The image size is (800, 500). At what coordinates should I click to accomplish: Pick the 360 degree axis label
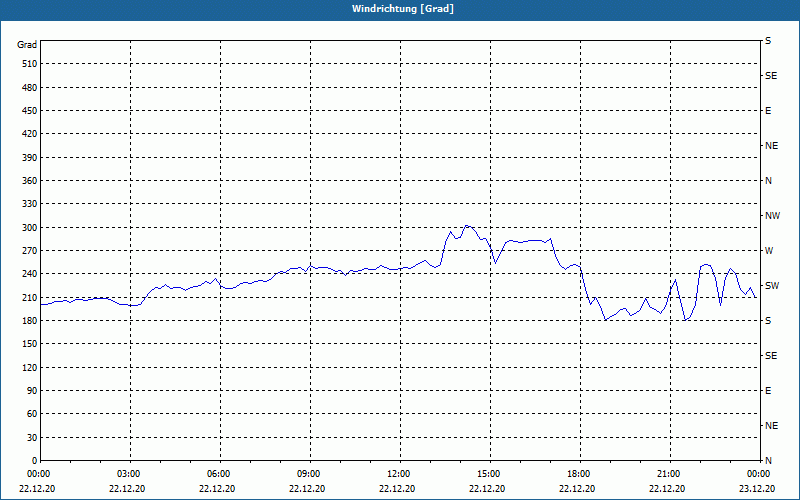30,181
